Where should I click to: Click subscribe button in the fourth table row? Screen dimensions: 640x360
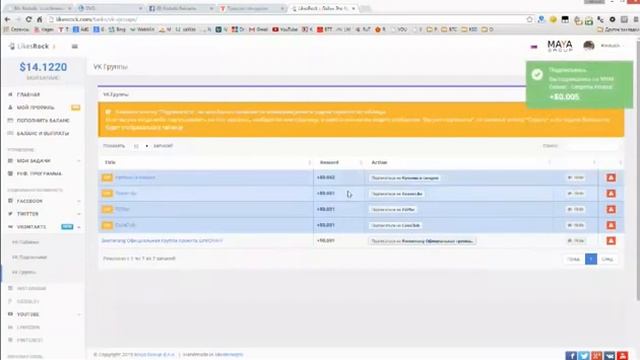tap(396, 225)
